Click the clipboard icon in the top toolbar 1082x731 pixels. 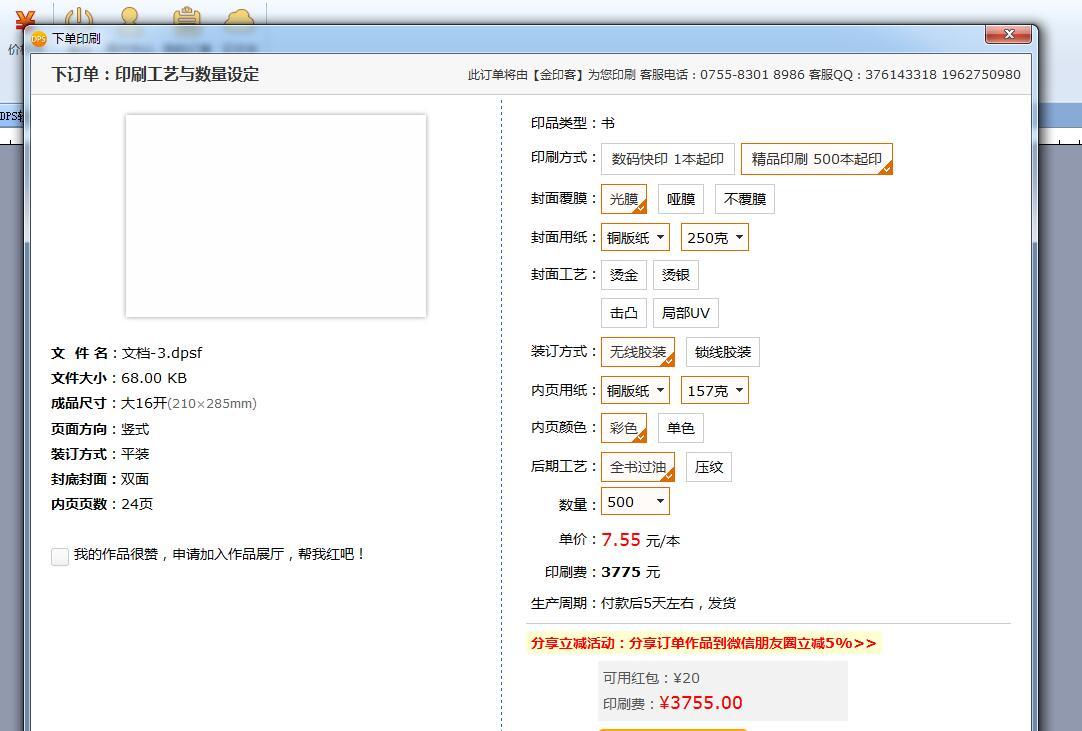pyautogui.click(x=187, y=18)
